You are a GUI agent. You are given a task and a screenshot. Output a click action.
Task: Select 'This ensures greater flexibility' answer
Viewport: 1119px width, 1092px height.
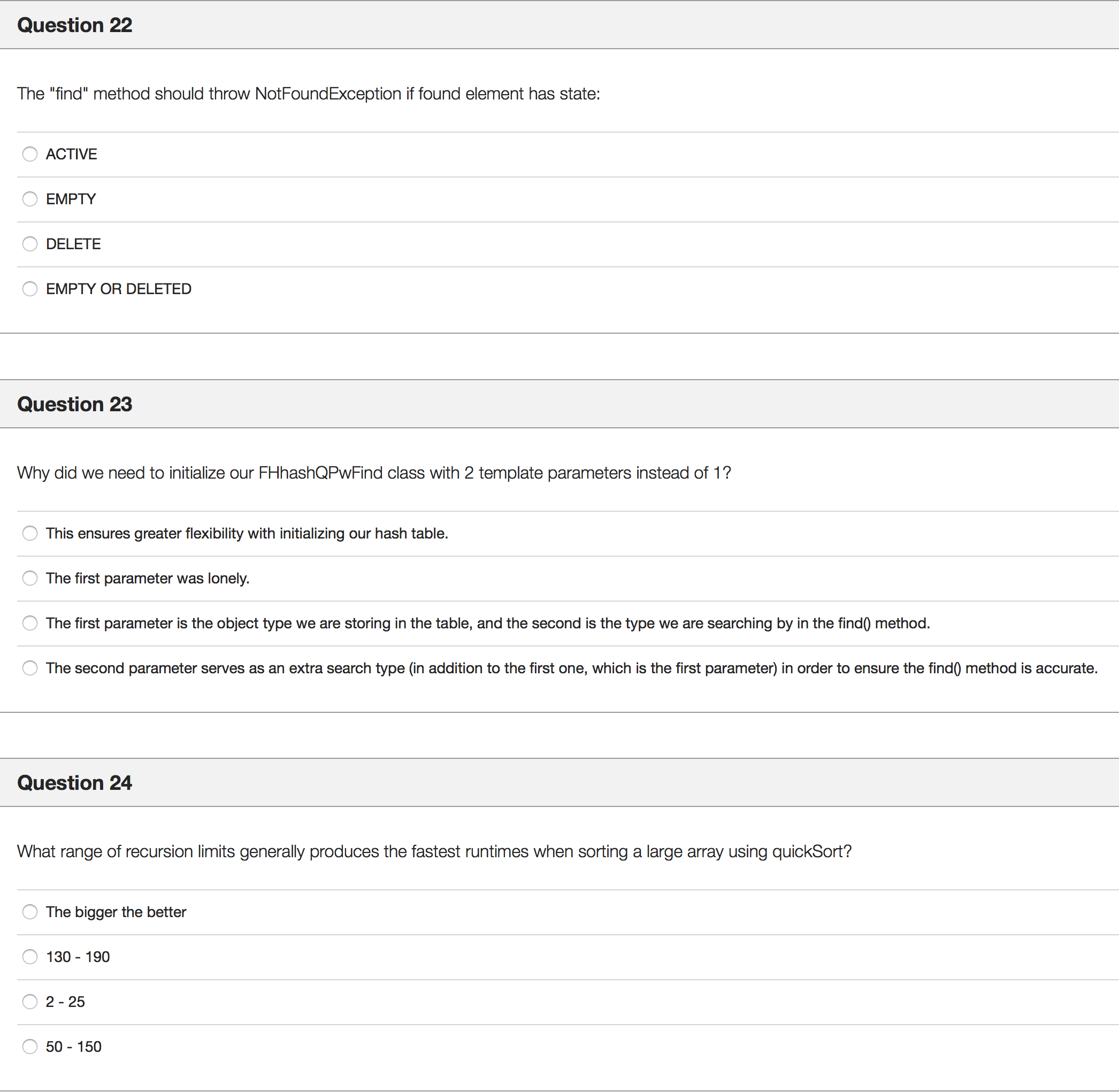tap(30, 533)
